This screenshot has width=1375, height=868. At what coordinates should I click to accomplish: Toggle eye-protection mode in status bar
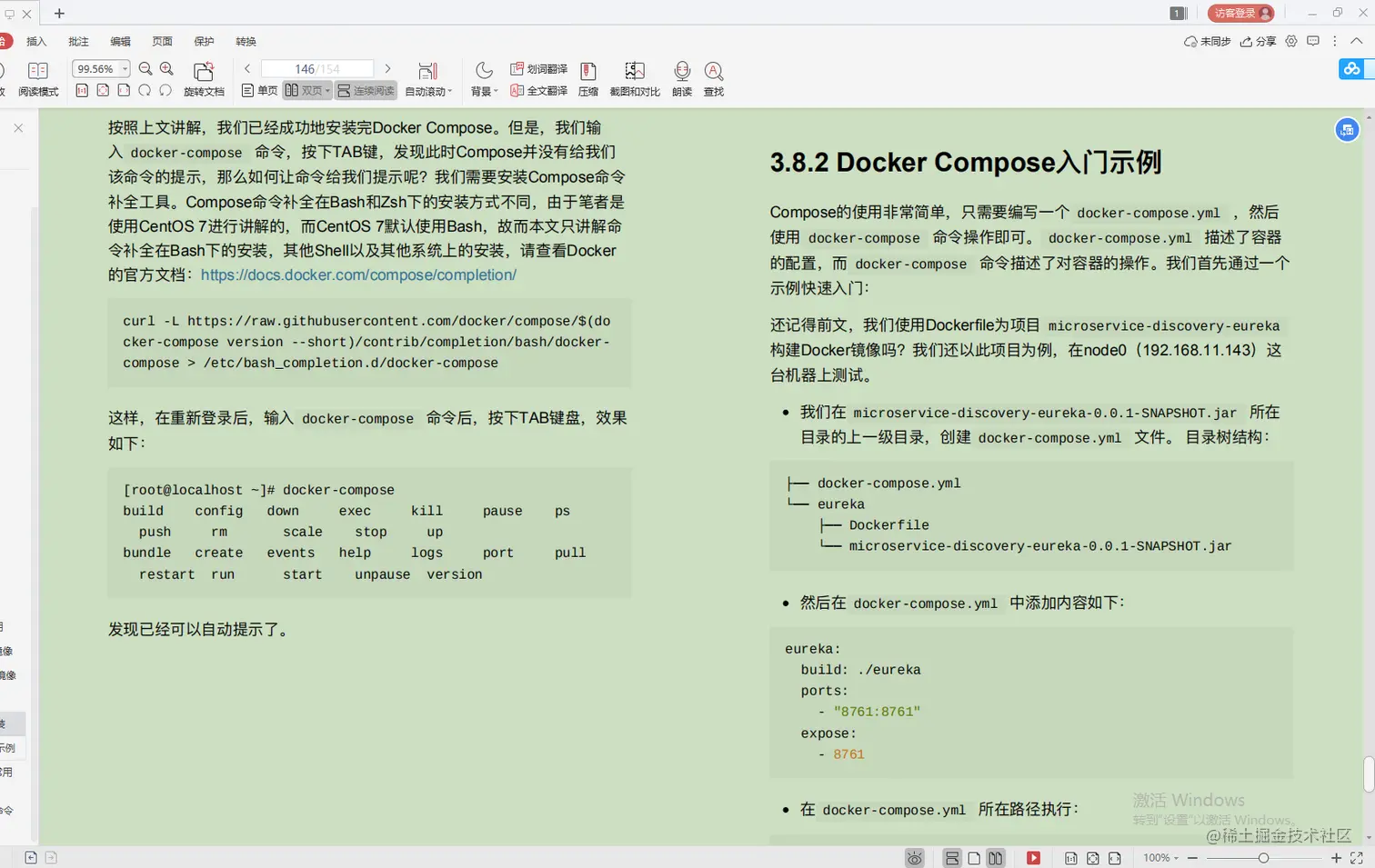pyautogui.click(x=914, y=857)
